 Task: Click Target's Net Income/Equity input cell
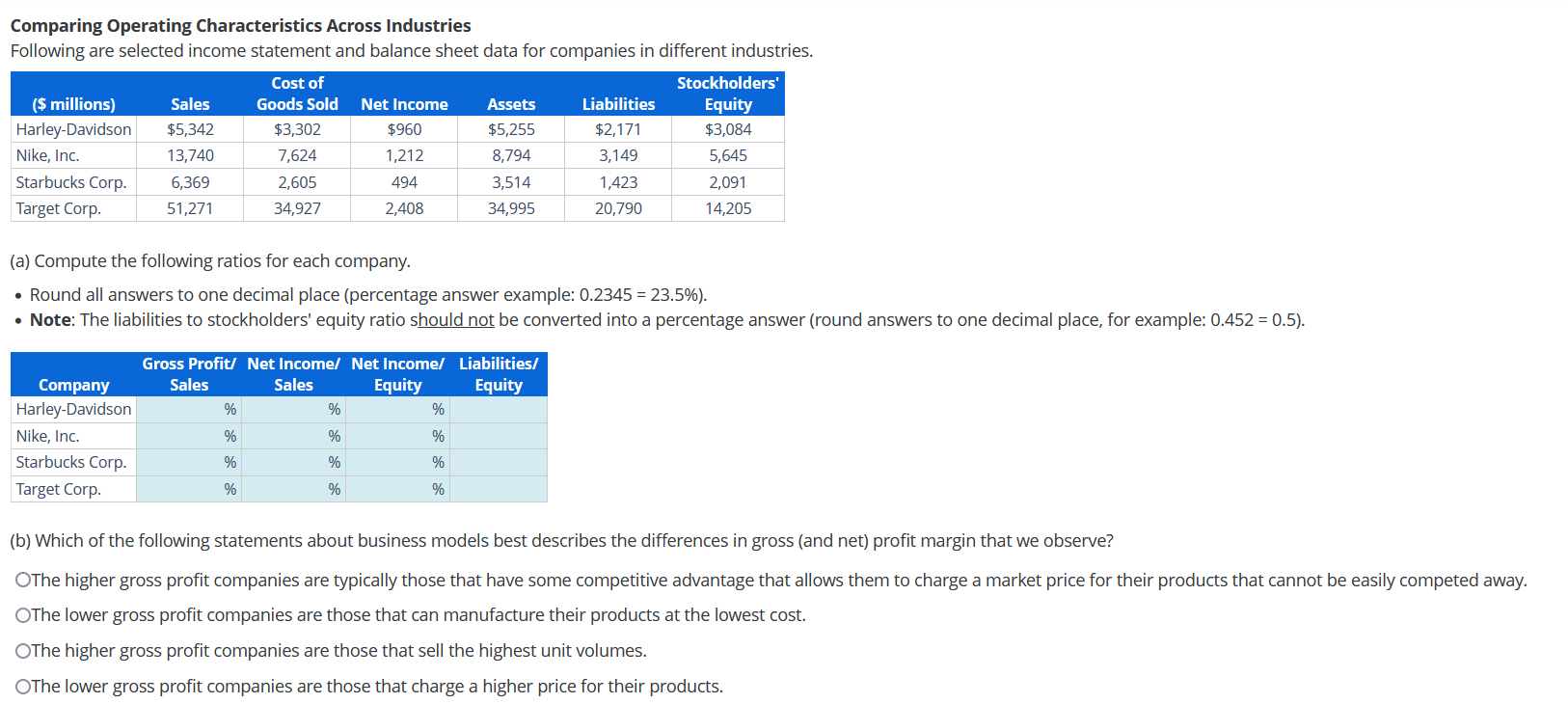(x=397, y=489)
